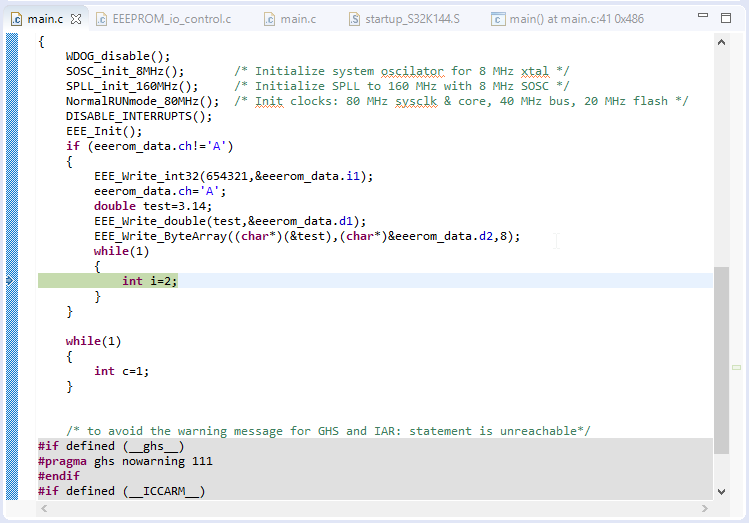Click on 'EEE_Write_int32(654321,&eeerom_data.i1);' line
Viewport: 749px width, 523px height.
[233, 176]
